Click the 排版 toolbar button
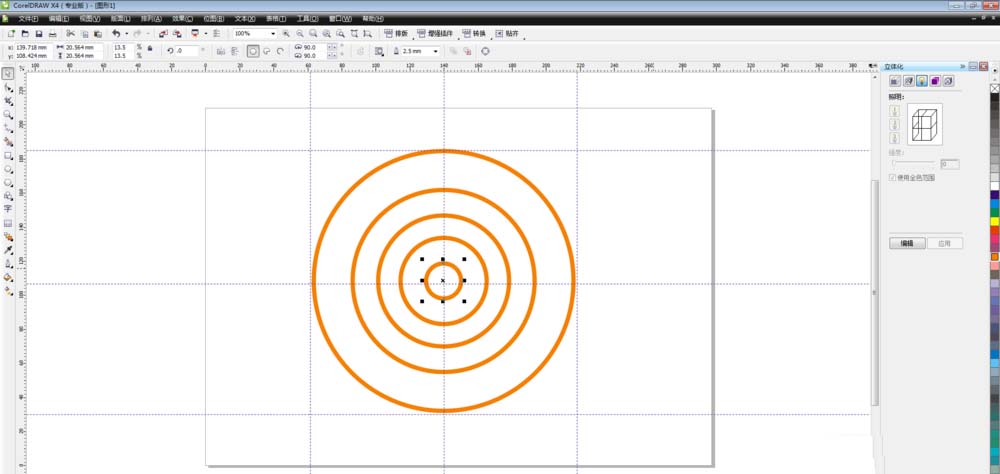 (396, 34)
